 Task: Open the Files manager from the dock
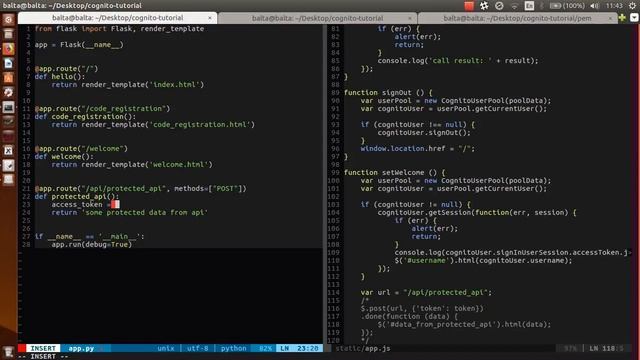point(9,34)
